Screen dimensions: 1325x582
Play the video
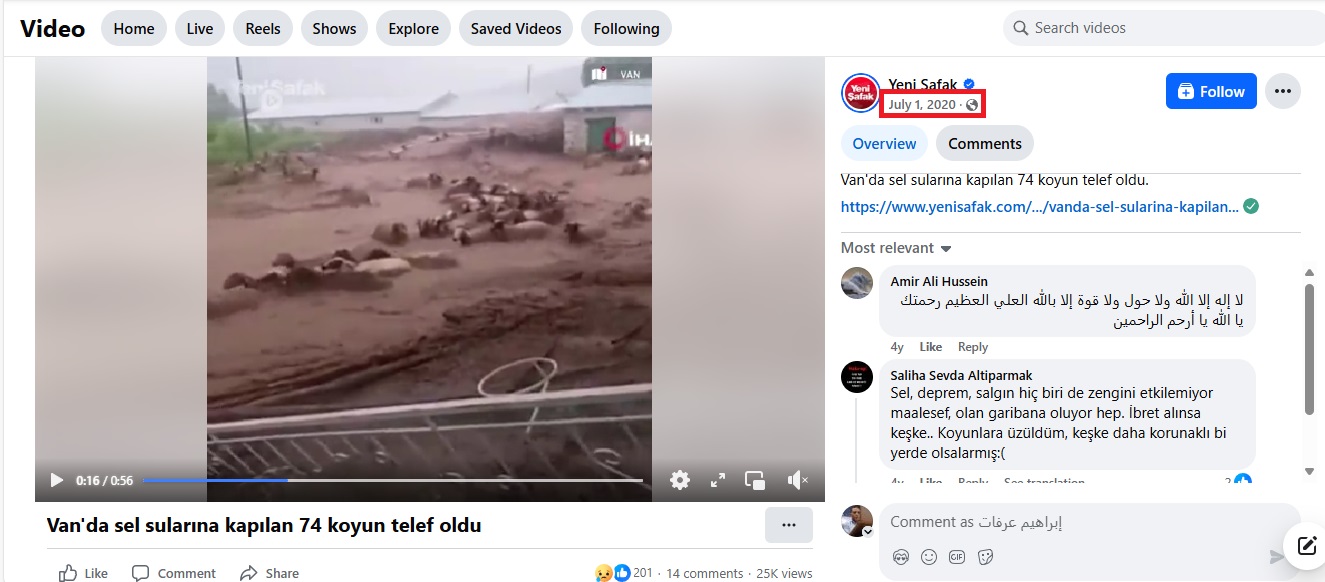click(x=57, y=481)
